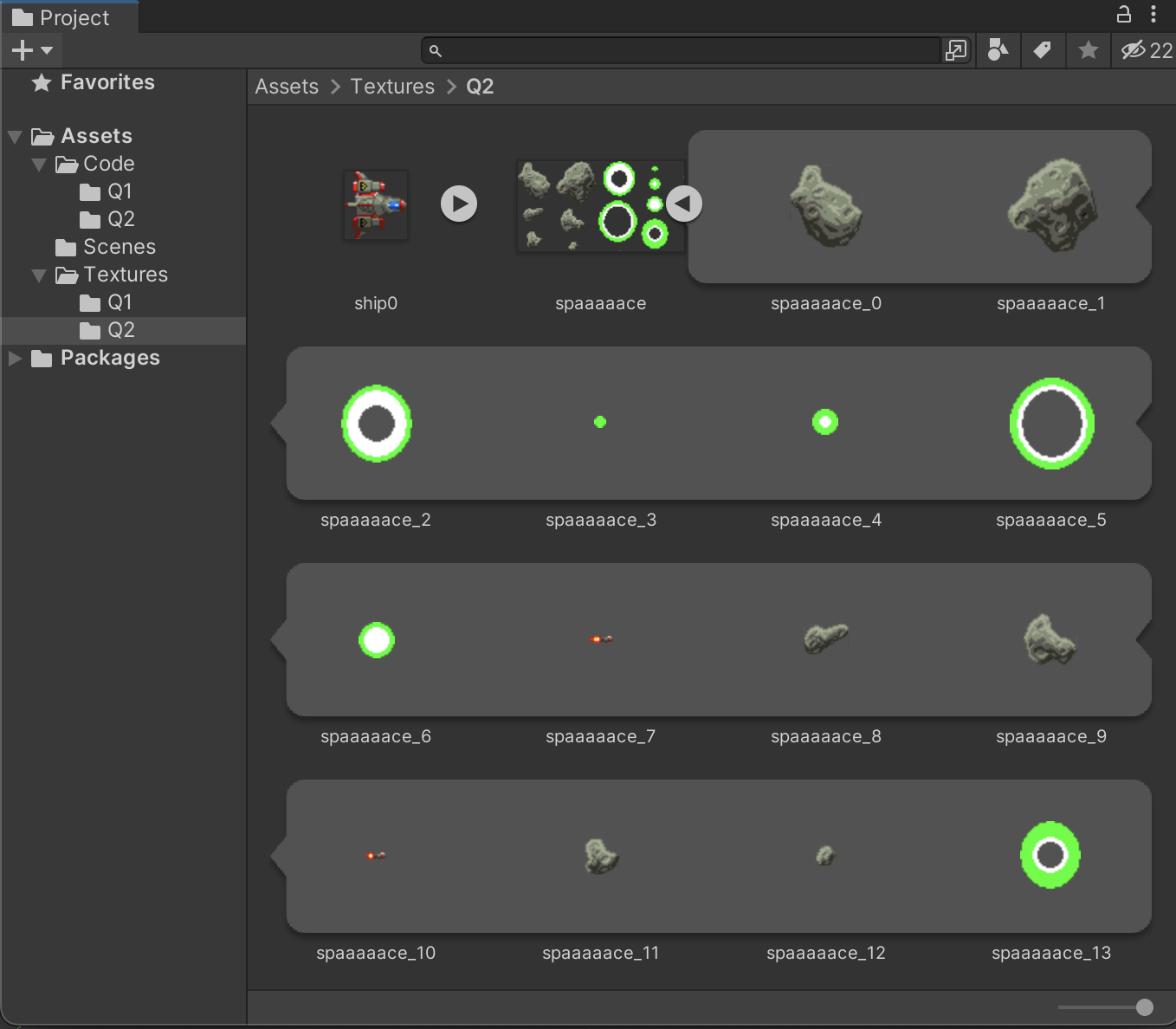Select the spaaaaace_1 asteroid sprite
This screenshot has width=1176, height=1029.
(x=1050, y=206)
